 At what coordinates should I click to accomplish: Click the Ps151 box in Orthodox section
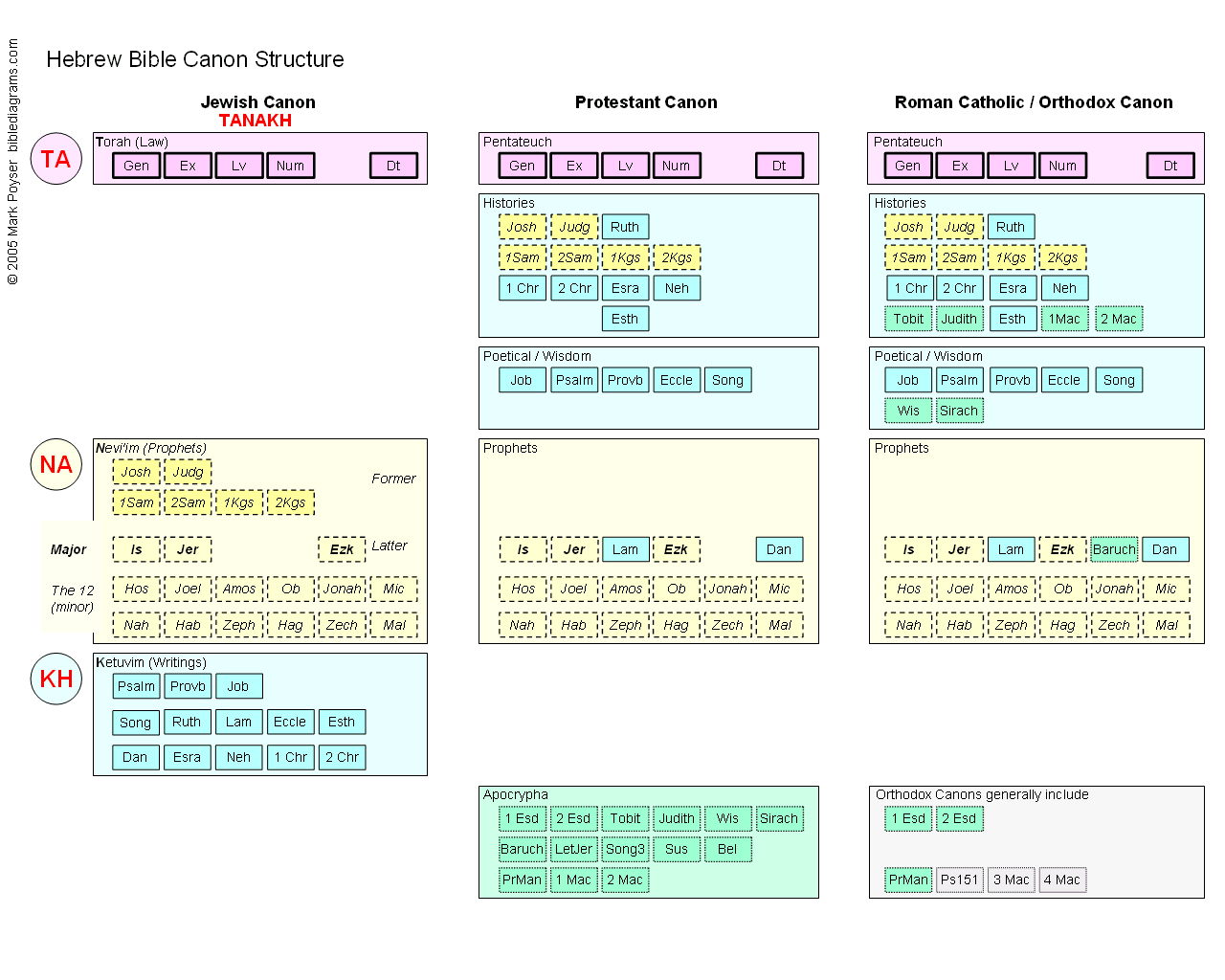(959, 880)
